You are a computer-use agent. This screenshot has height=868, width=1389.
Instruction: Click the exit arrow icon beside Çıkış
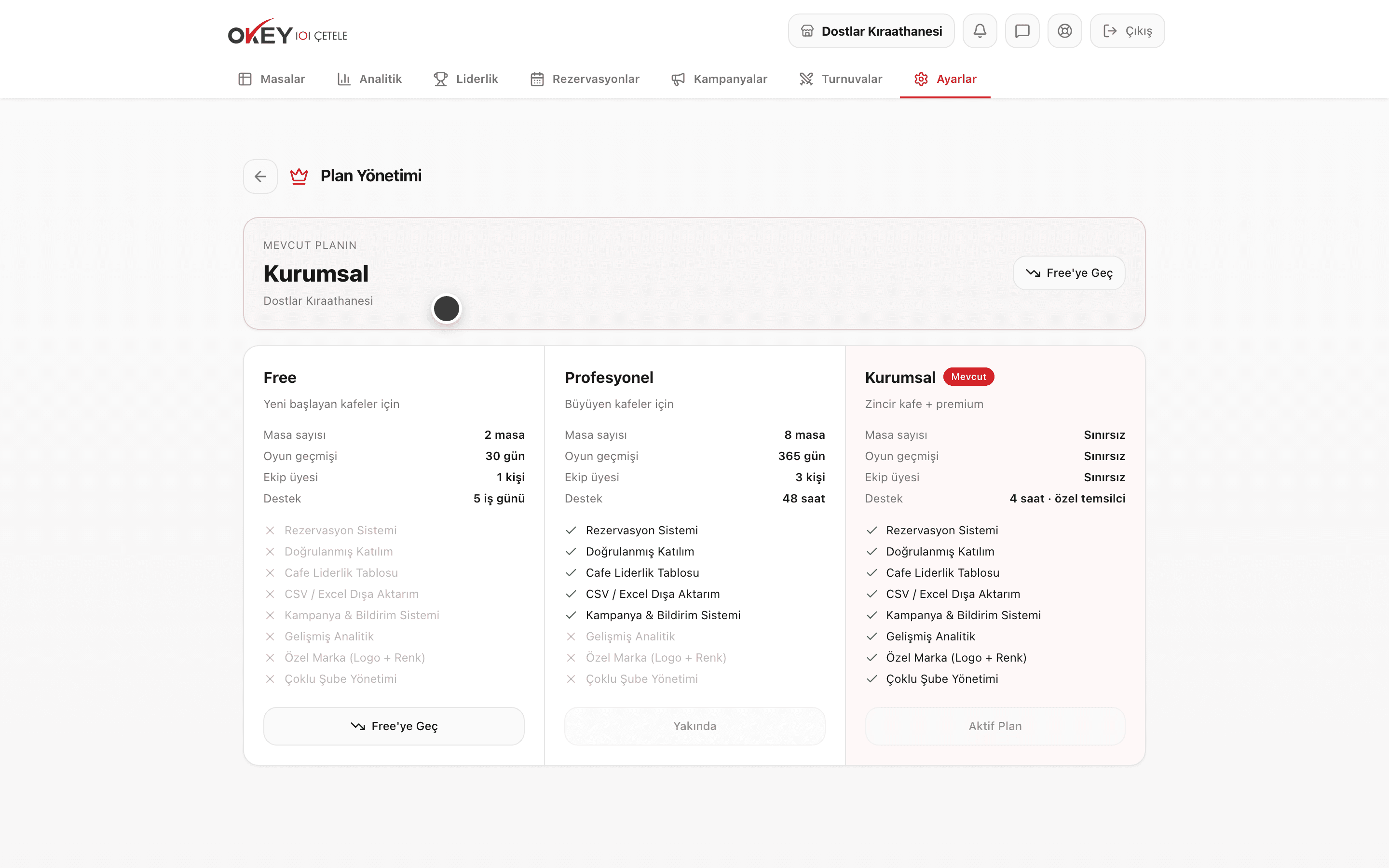click(x=1110, y=31)
